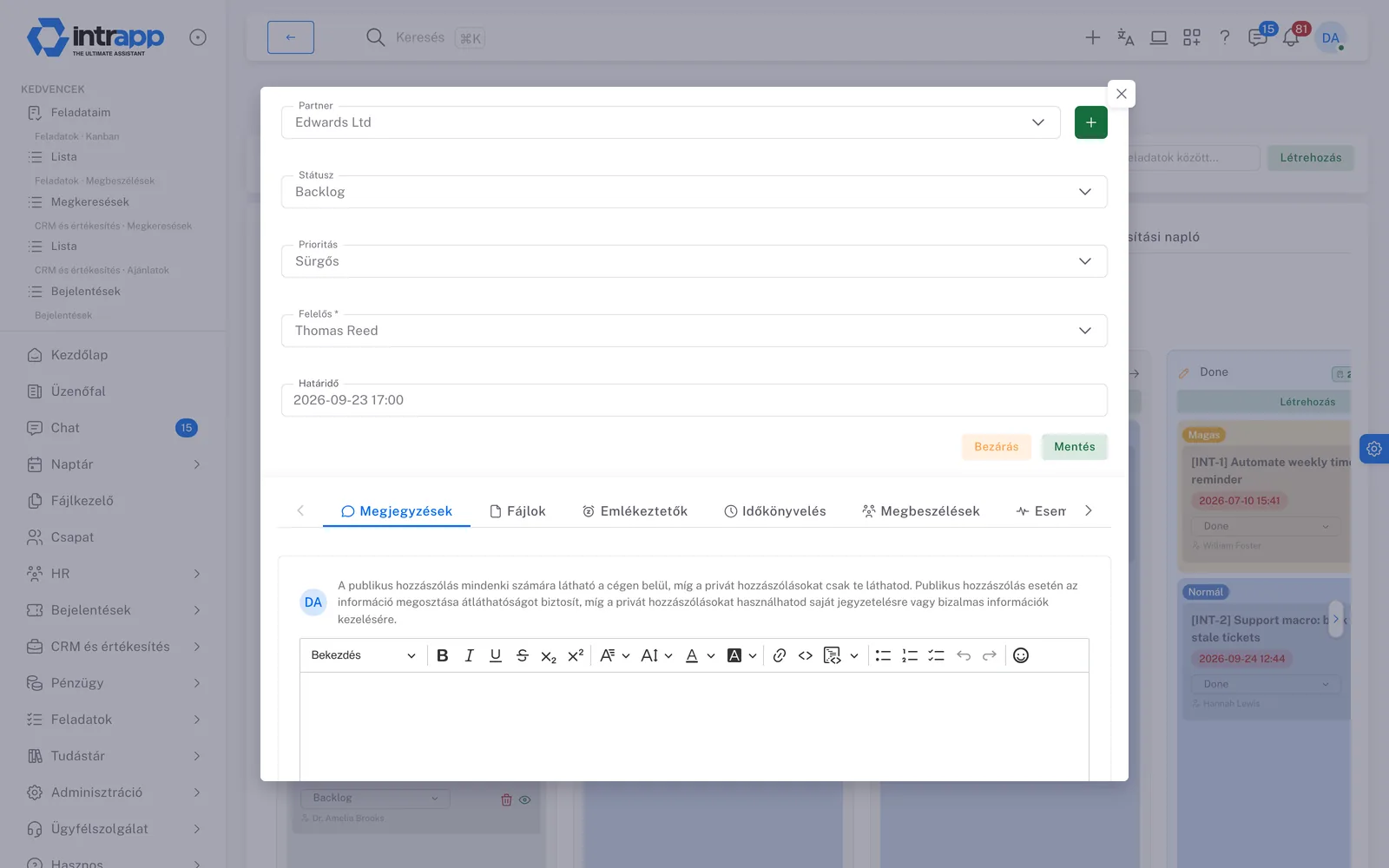The height and width of the screenshot is (868, 1389).
Task: Insert a link in the comment
Action: (x=780, y=655)
